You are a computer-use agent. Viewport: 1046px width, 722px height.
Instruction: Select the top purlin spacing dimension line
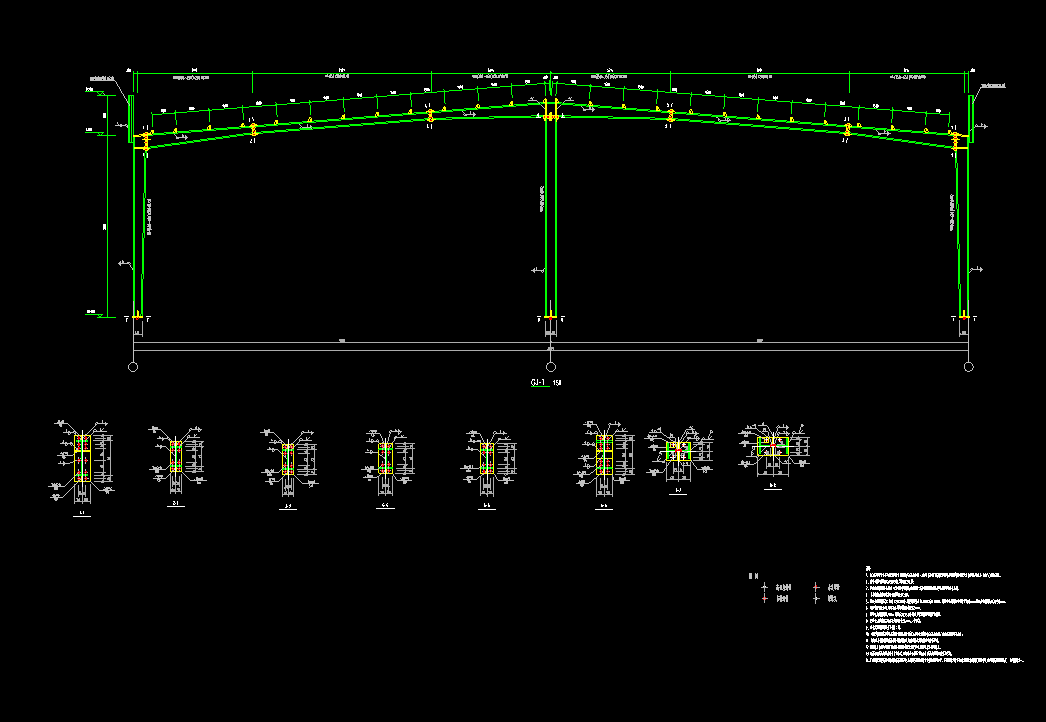point(551,72)
